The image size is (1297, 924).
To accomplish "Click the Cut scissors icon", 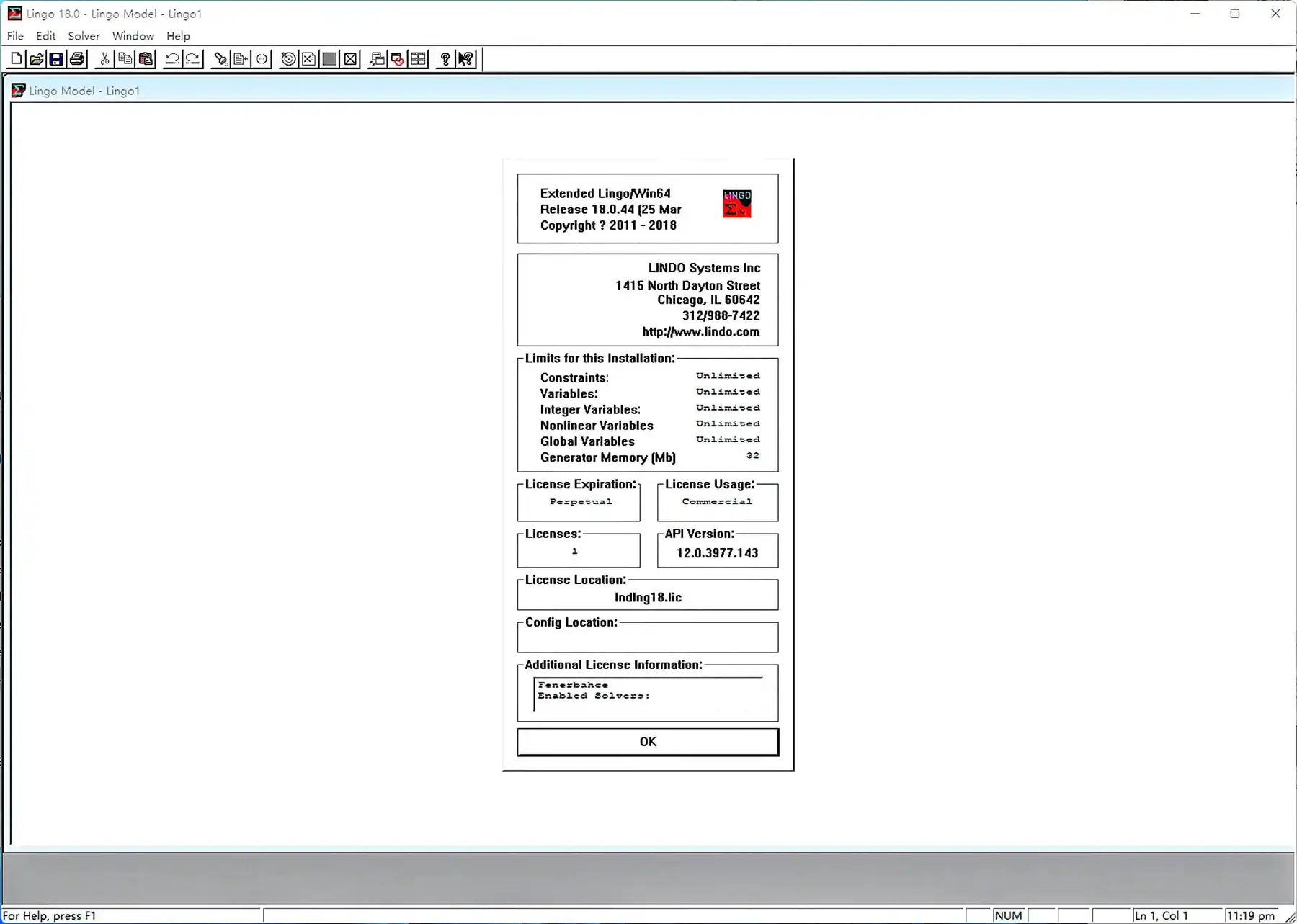I will (x=104, y=59).
